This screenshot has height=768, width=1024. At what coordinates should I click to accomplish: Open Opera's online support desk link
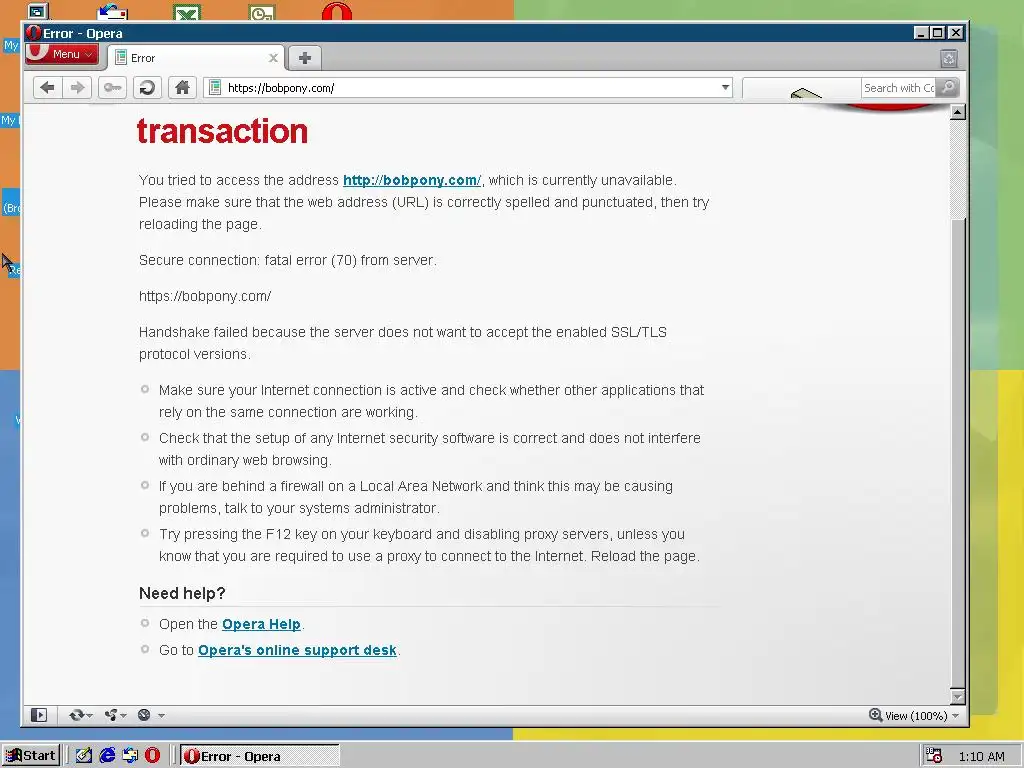[297, 650]
